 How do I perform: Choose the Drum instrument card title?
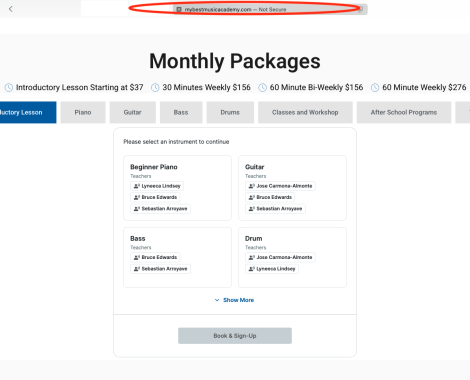point(254,239)
